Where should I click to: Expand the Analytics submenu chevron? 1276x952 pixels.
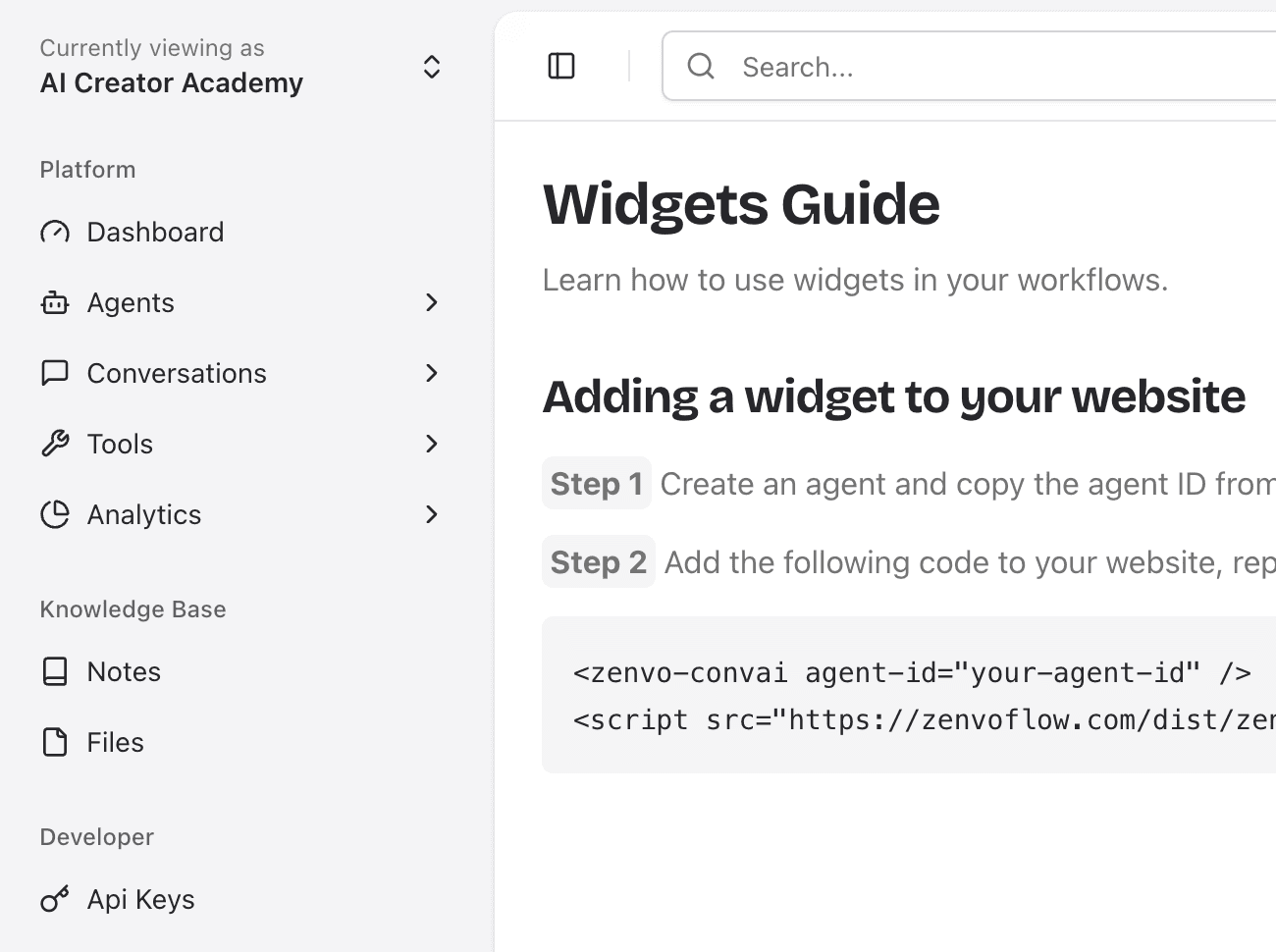[x=432, y=514]
